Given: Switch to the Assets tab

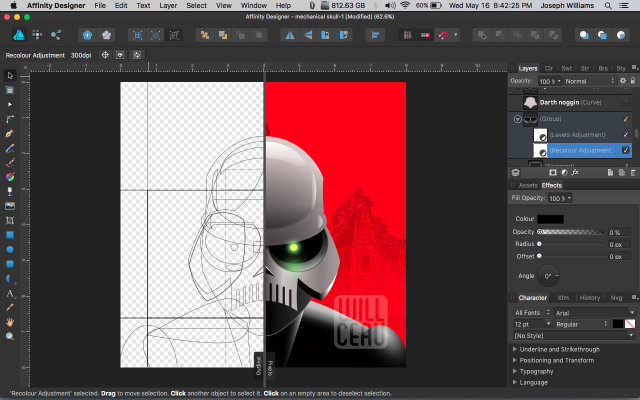Looking at the screenshot, I should [528, 185].
